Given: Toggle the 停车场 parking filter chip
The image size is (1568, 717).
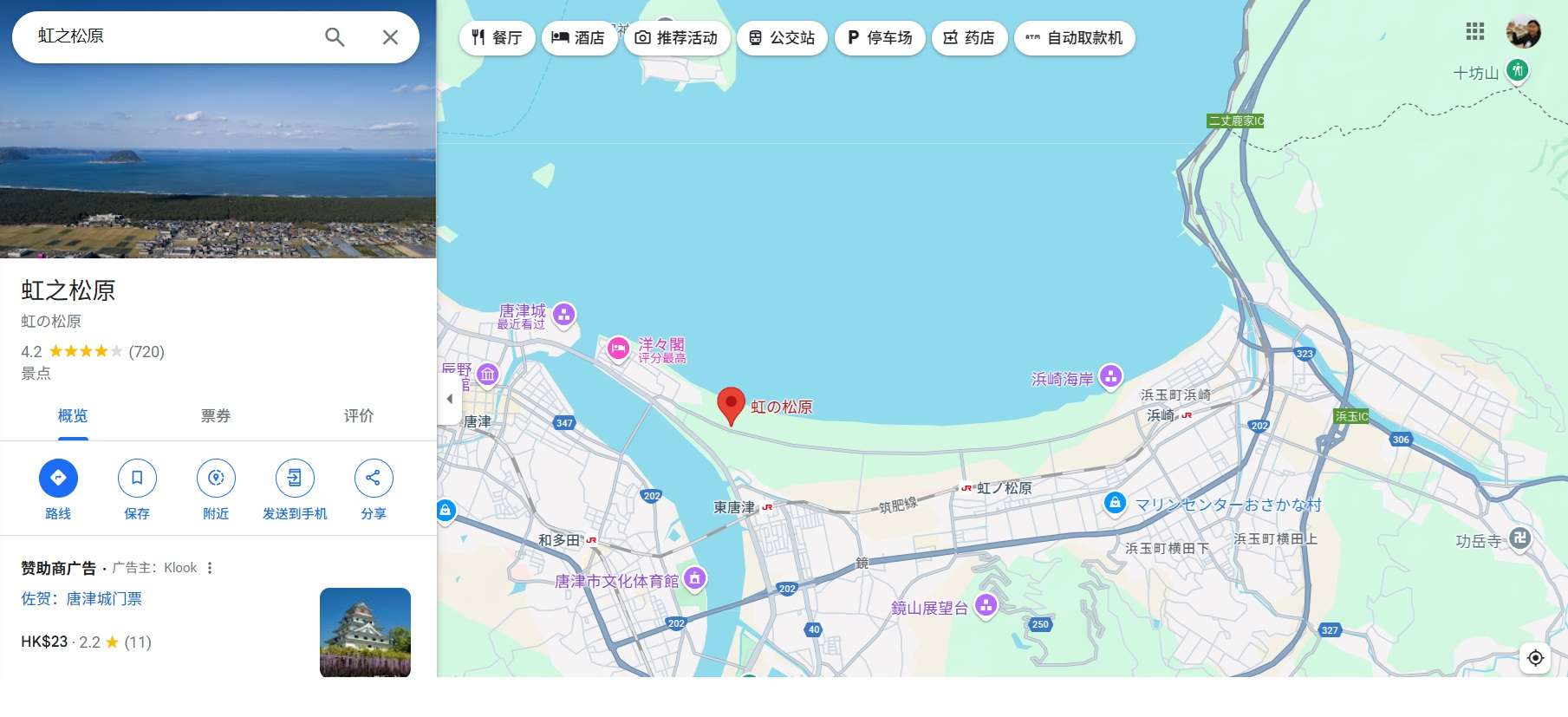Looking at the screenshot, I should coord(879,38).
